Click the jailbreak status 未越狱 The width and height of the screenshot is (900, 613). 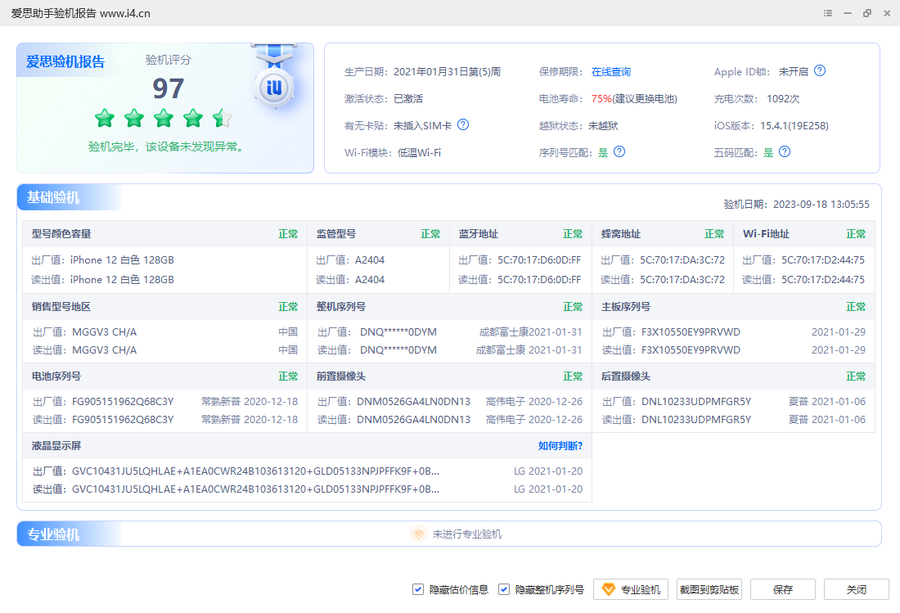603,126
